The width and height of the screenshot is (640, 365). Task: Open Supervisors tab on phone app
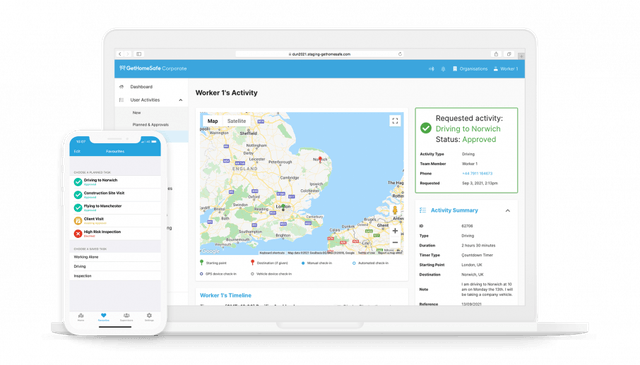[127, 317]
